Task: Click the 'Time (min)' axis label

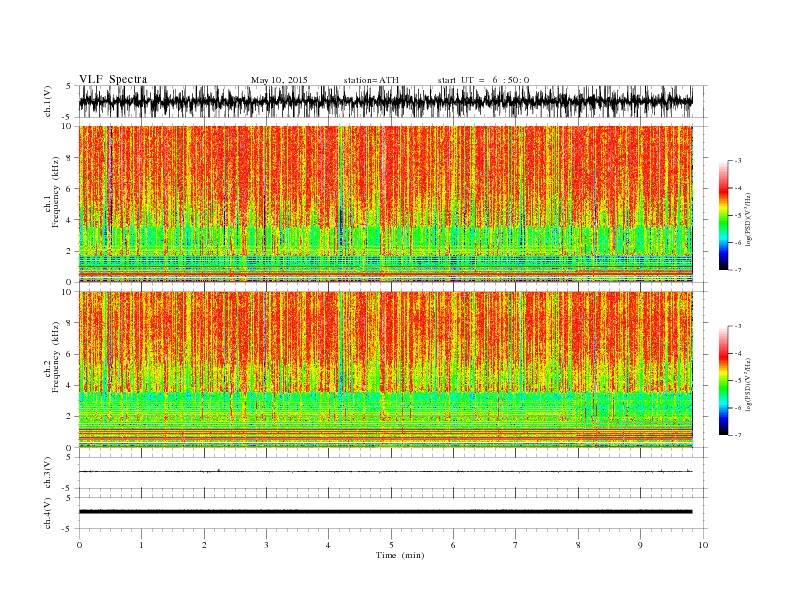Action: [x=400, y=555]
